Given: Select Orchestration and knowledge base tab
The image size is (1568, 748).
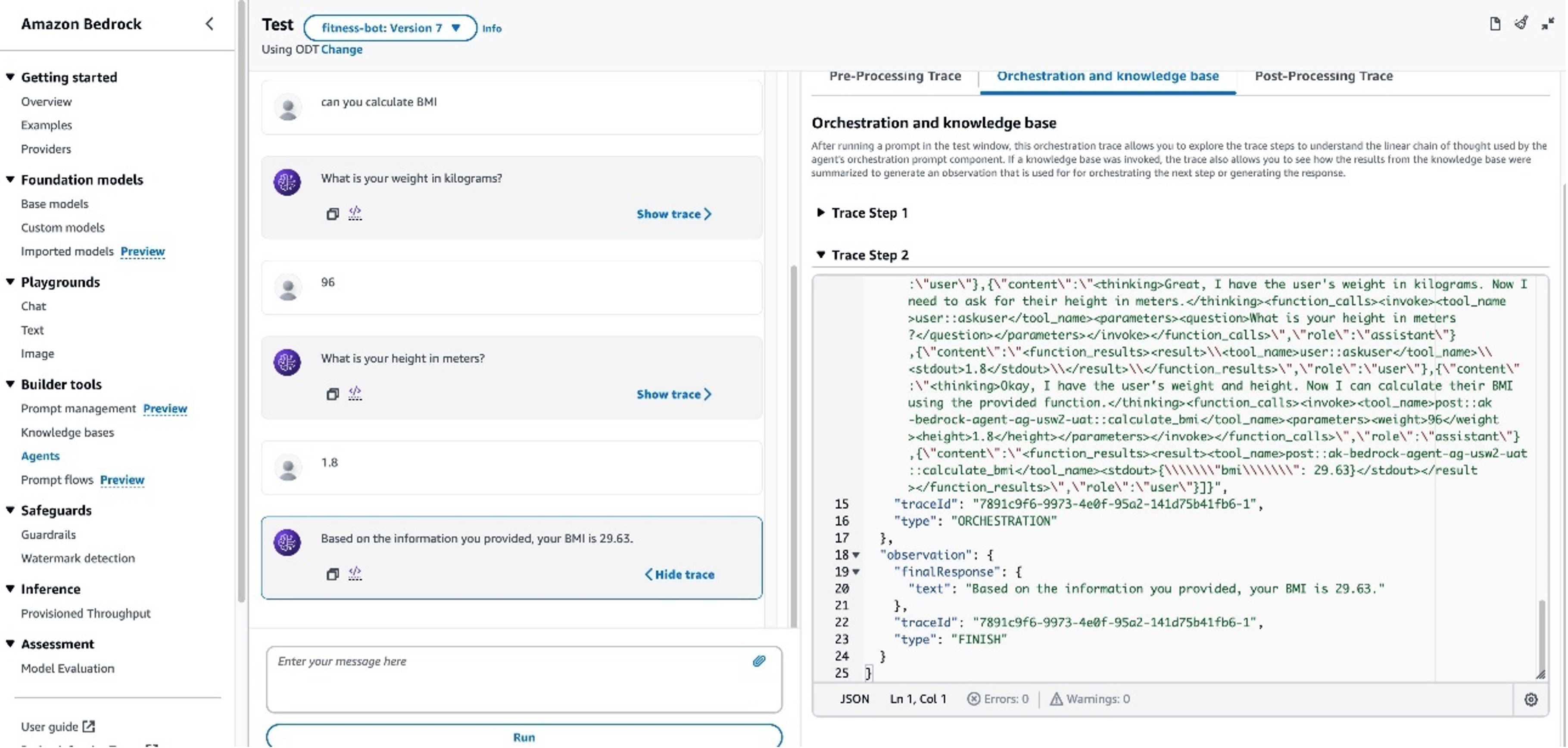Looking at the screenshot, I should 1107,76.
